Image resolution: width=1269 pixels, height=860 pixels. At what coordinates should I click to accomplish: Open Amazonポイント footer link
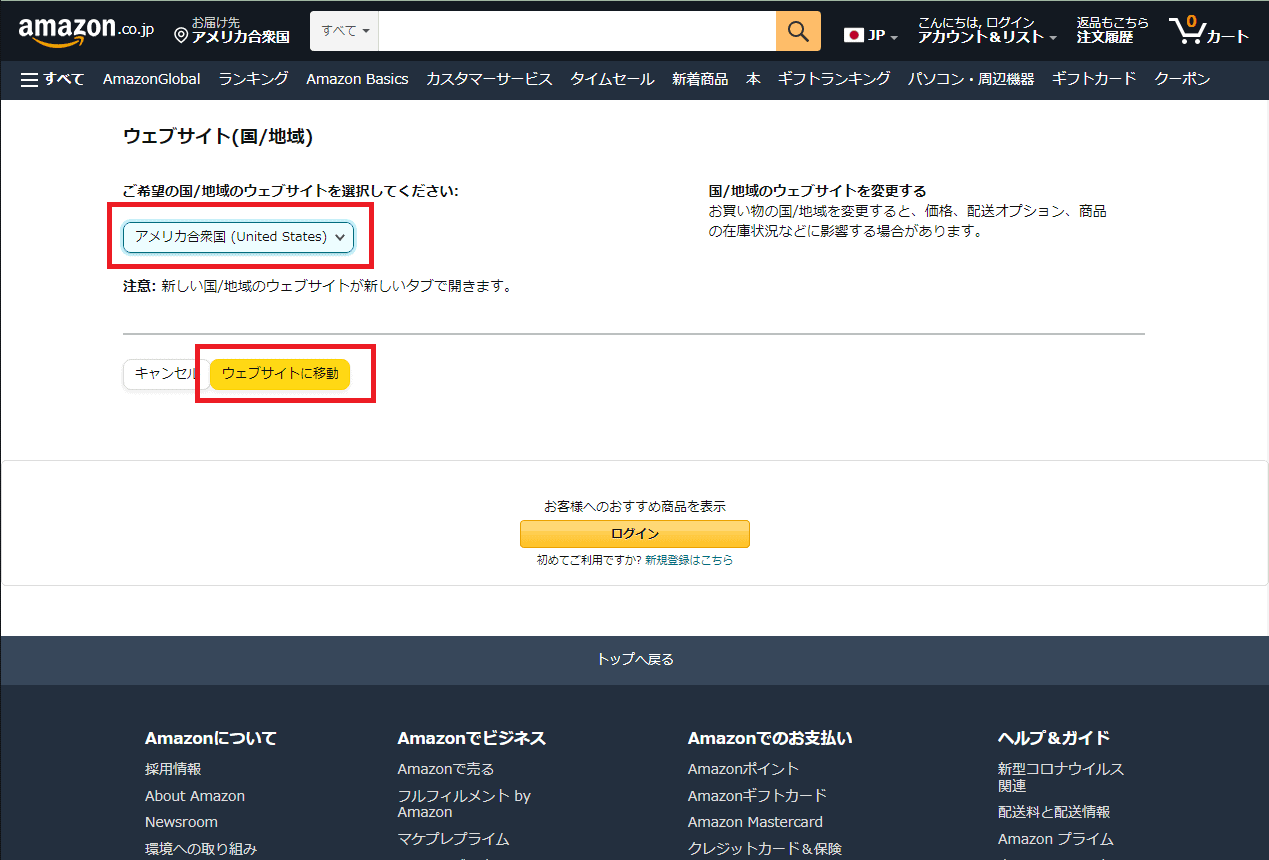click(x=744, y=769)
